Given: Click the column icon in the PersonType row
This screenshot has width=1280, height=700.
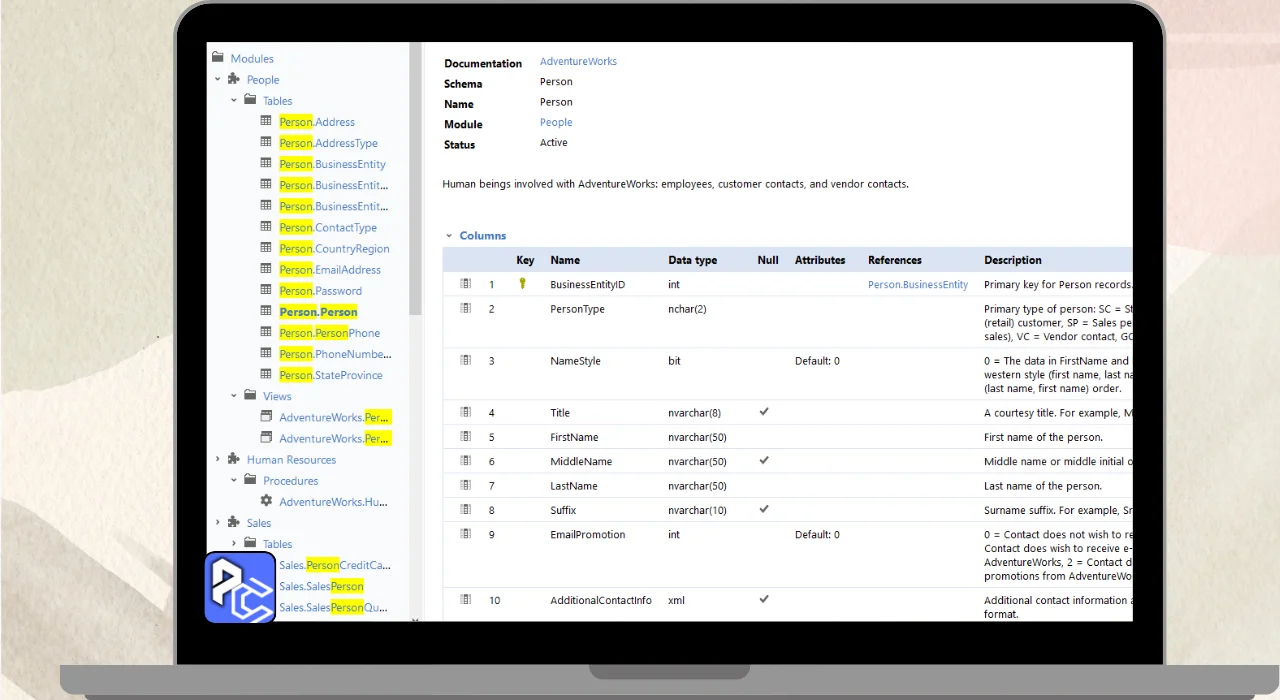Looking at the screenshot, I should point(465,308).
